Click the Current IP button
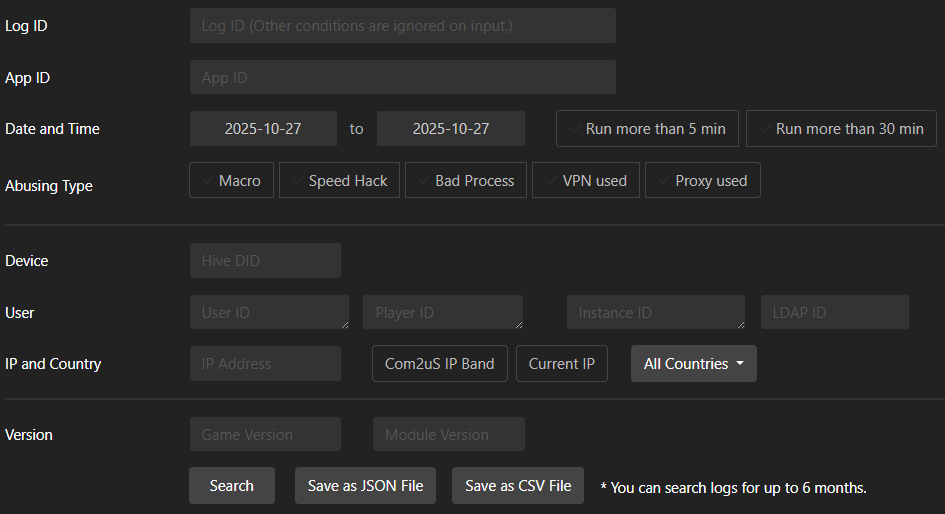The image size is (945, 514). (562, 364)
